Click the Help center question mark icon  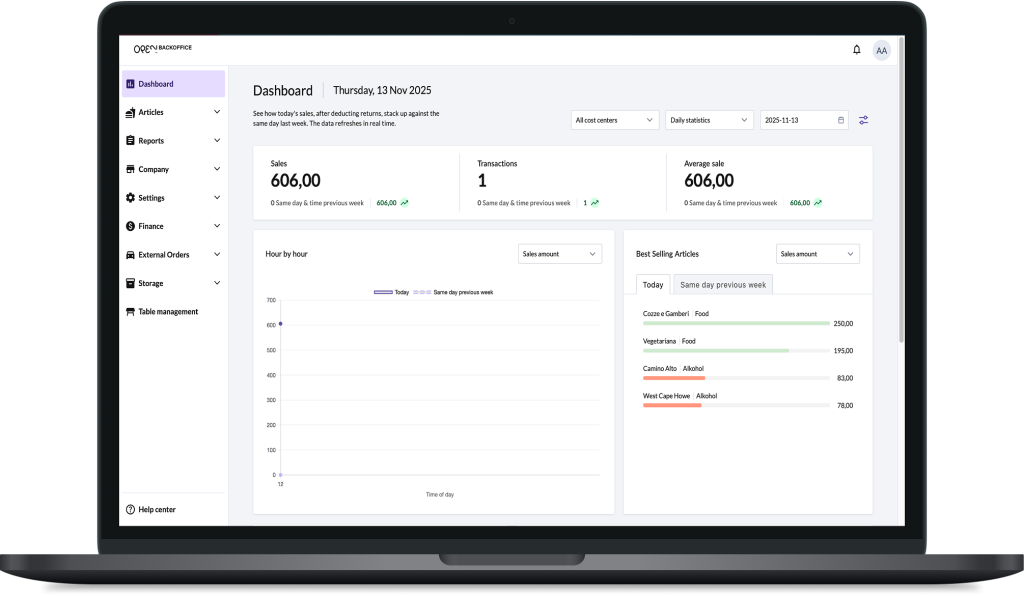pyautogui.click(x=130, y=510)
